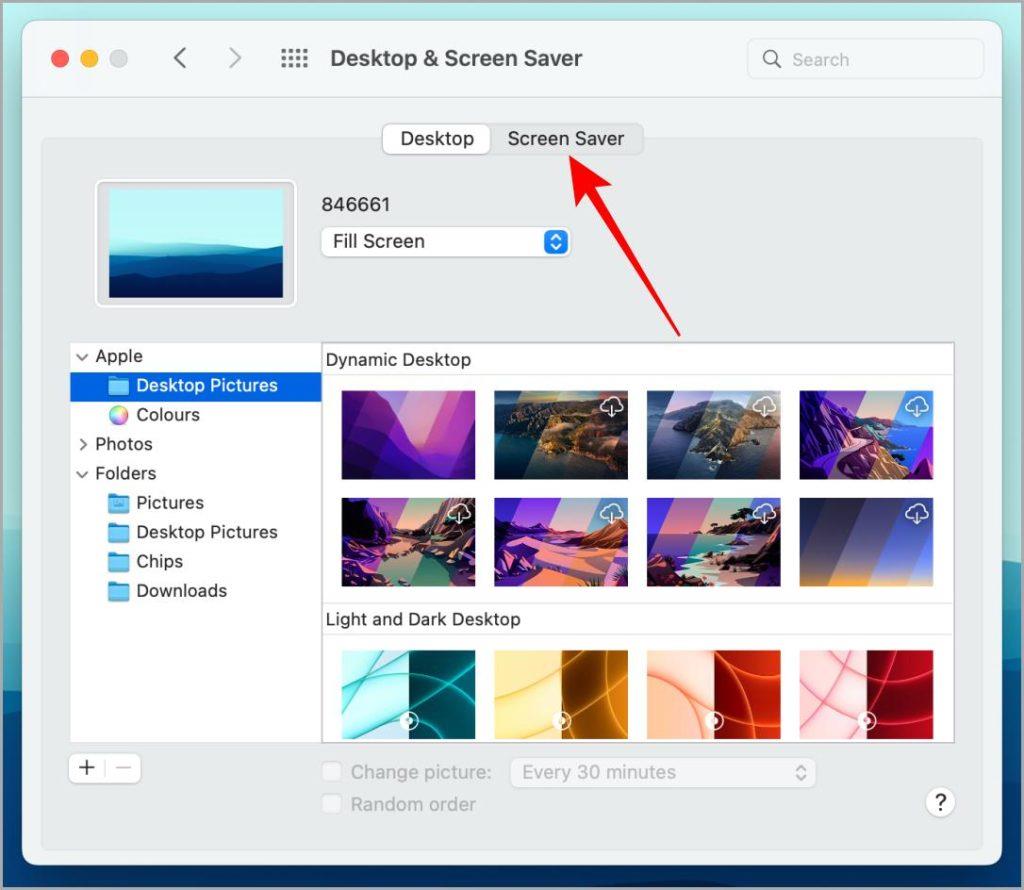Download icon on beach tree wallpaper
This screenshot has height=890, width=1024.
pos(764,513)
